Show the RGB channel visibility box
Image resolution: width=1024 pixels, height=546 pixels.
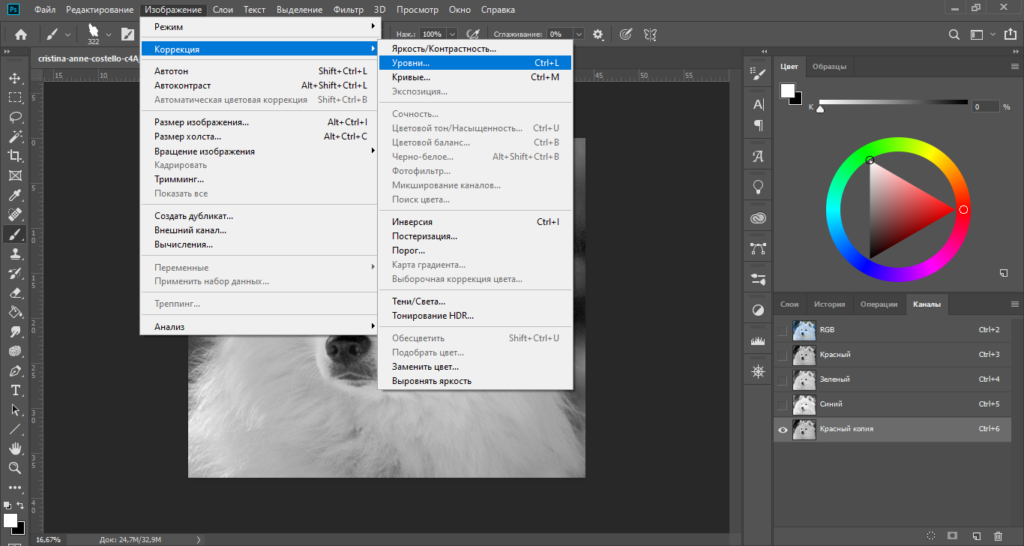click(x=782, y=329)
